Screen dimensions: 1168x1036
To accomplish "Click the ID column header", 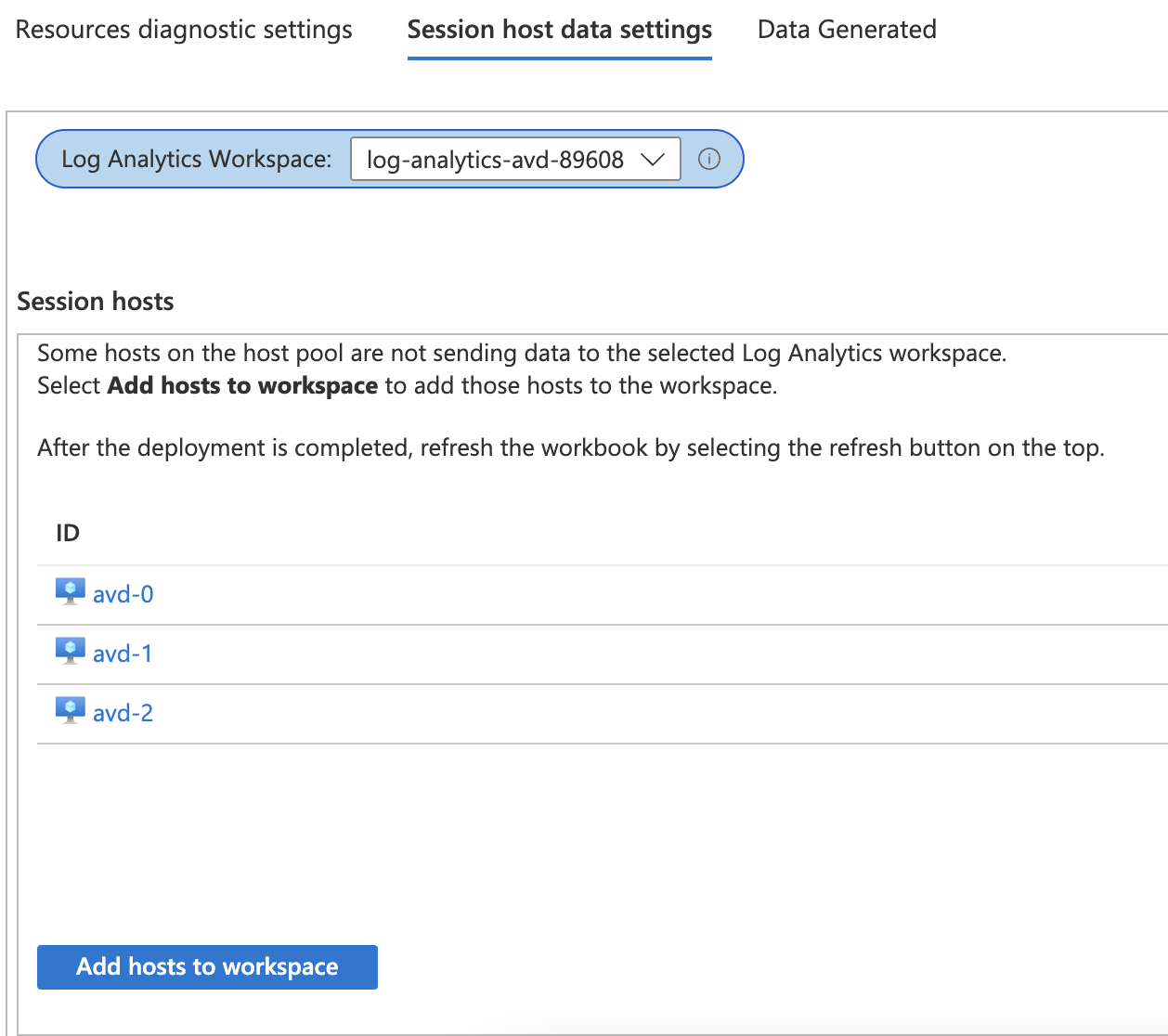I will pyautogui.click(x=68, y=533).
